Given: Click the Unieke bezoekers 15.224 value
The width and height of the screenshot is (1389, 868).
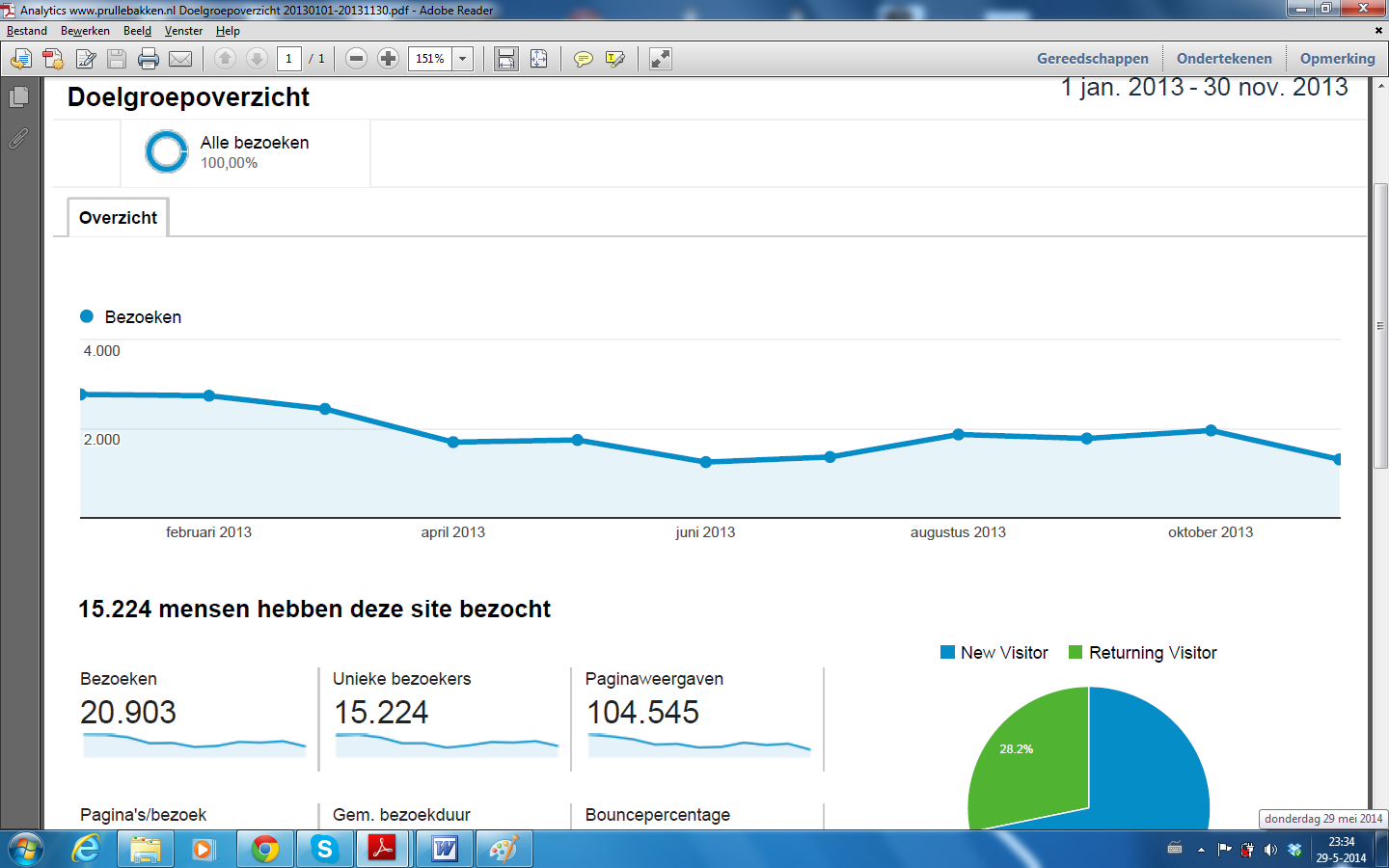Looking at the screenshot, I should [381, 713].
